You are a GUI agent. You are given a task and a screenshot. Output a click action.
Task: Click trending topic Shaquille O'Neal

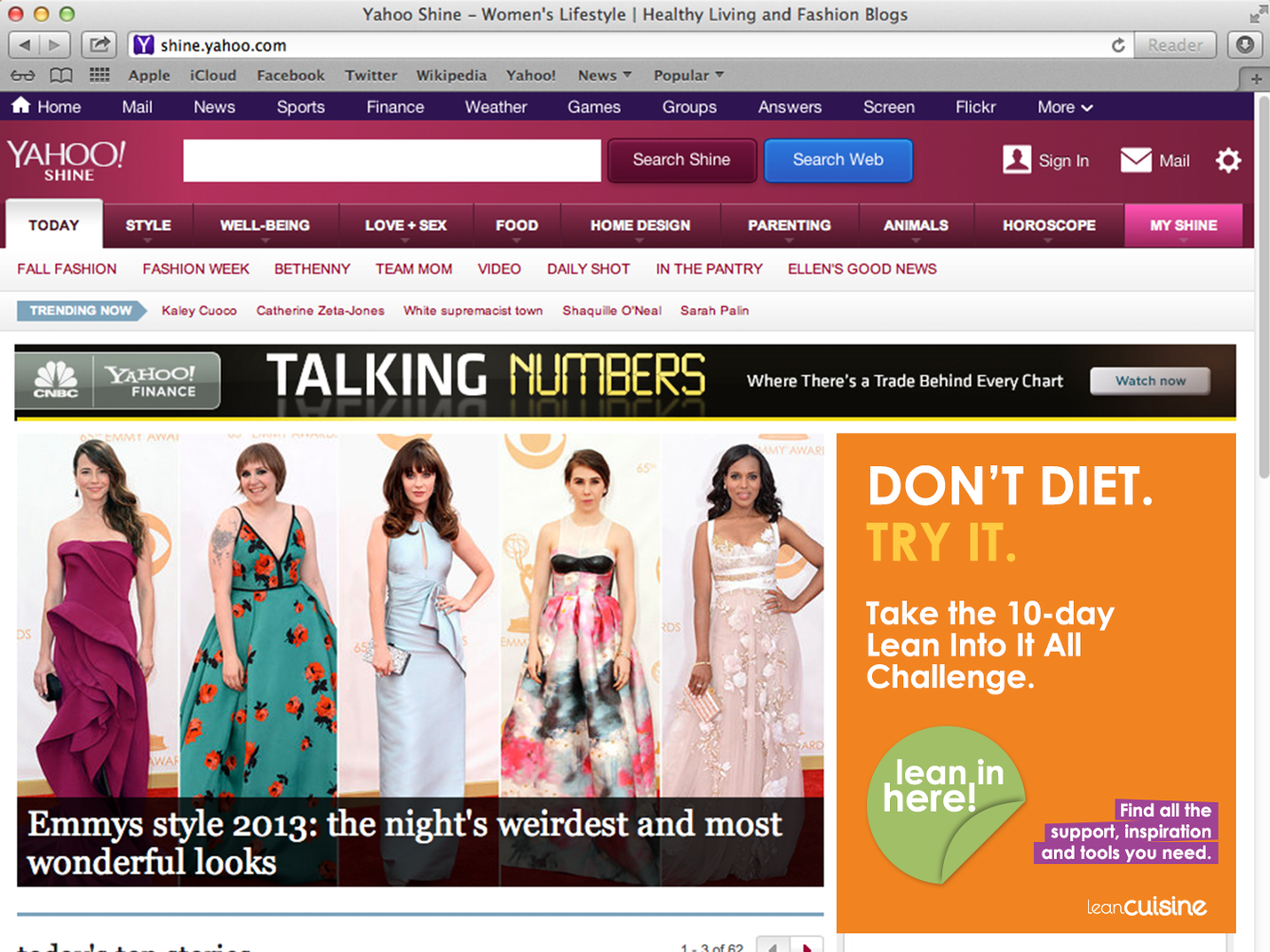pos(612,311)
